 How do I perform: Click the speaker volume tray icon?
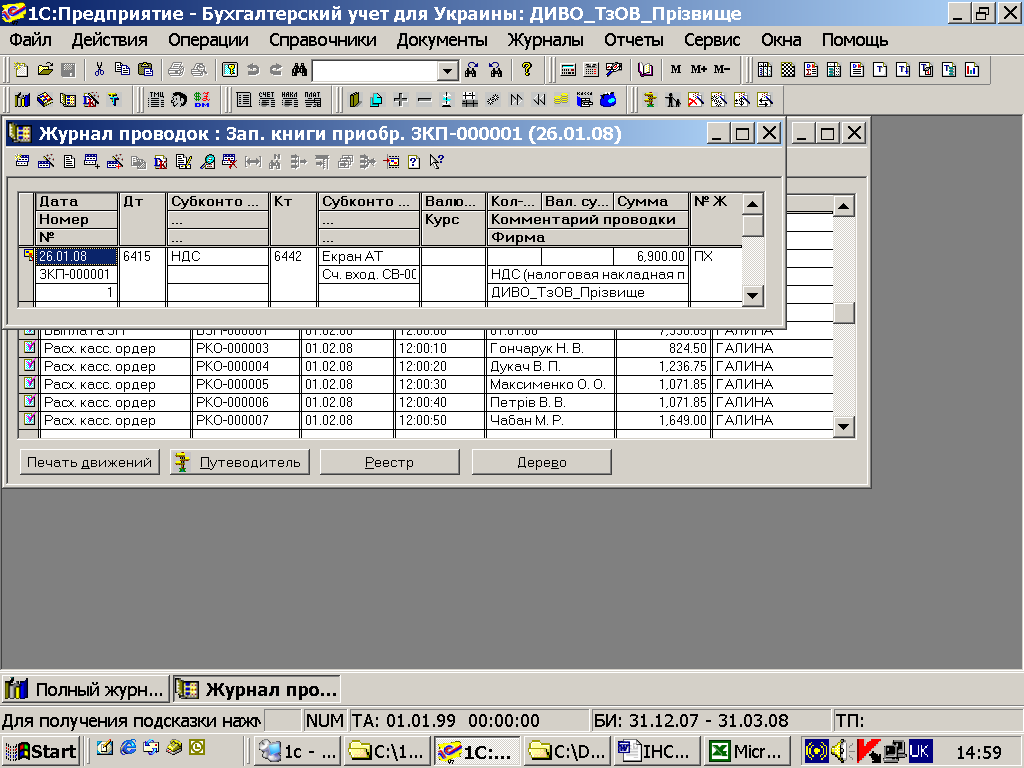tap(839, 751)
